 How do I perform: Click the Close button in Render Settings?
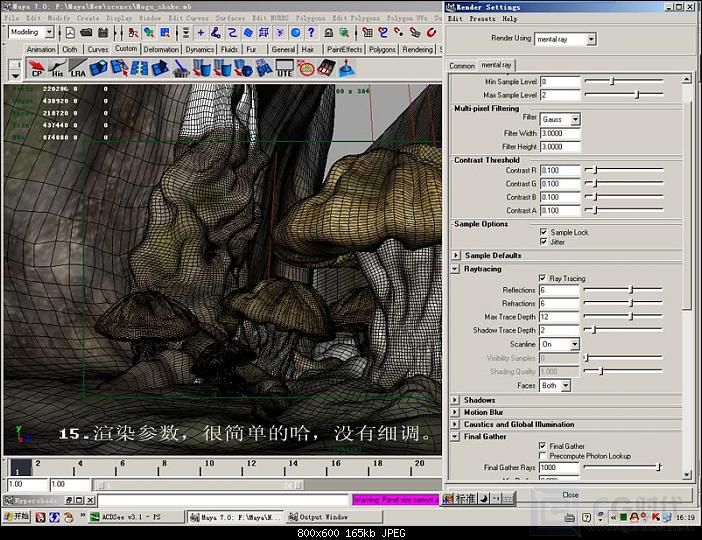point(570,495)
